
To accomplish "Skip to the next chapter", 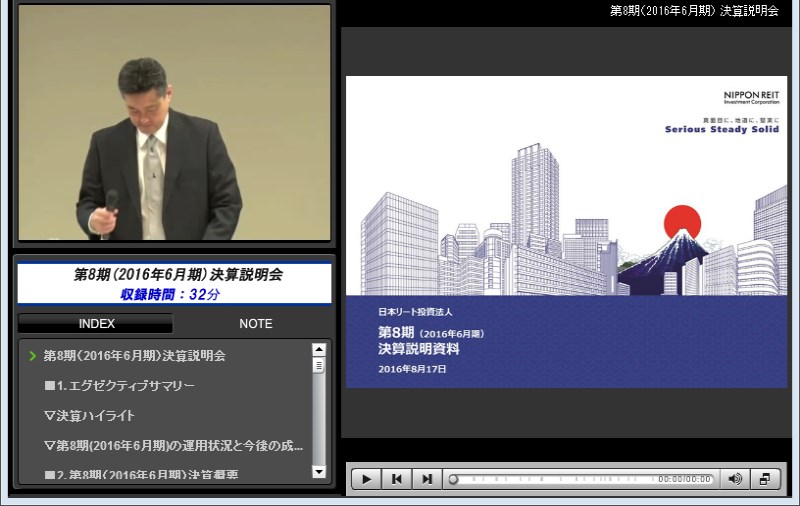I will pos(427,479).
